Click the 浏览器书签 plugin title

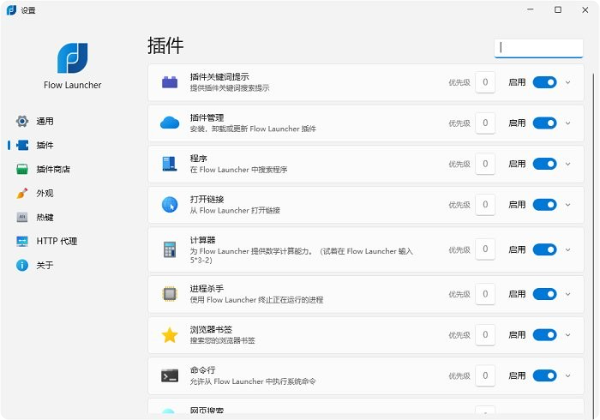(211, 329)
